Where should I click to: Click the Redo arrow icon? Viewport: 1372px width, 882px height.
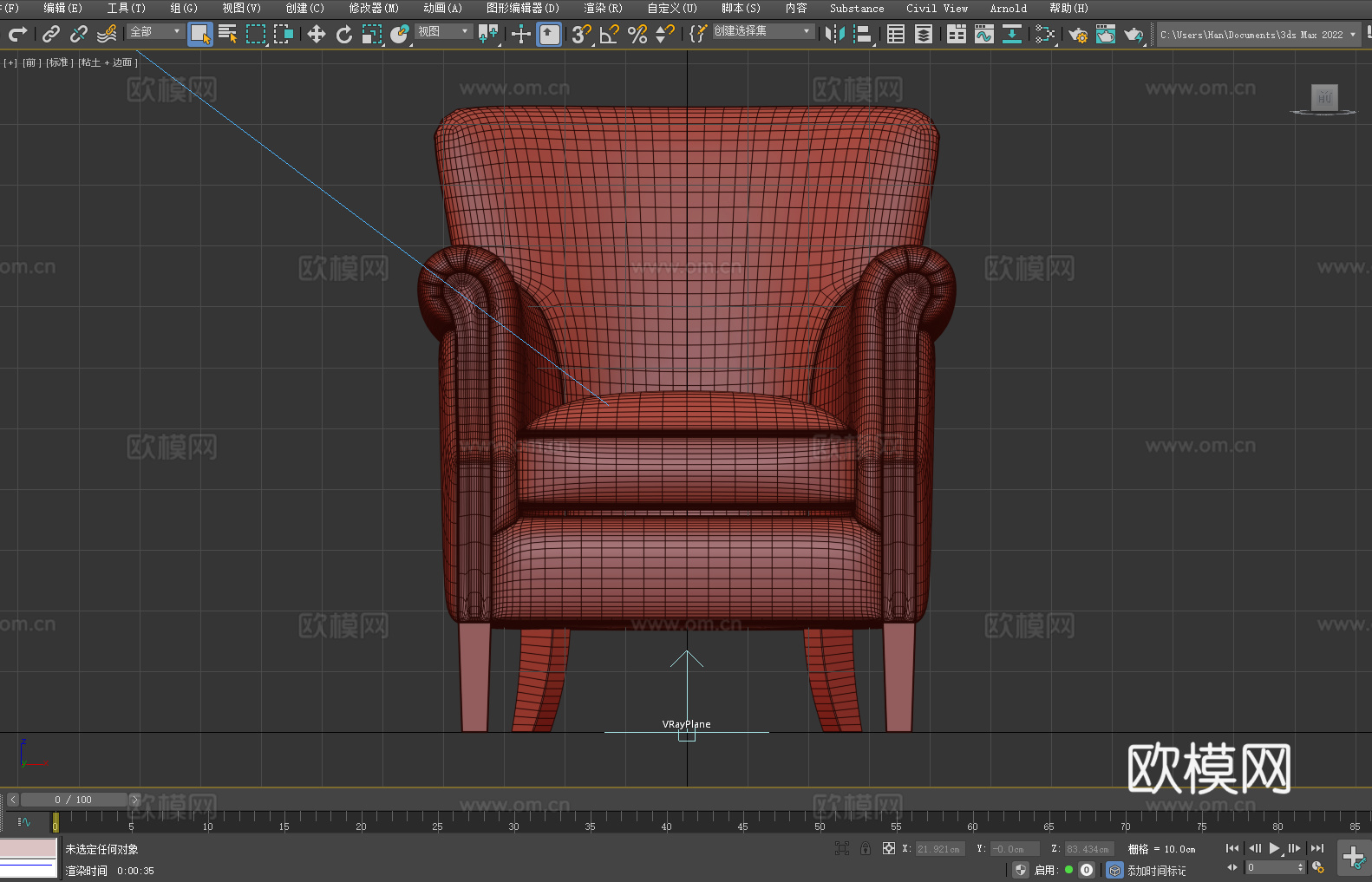pos(17,34)
